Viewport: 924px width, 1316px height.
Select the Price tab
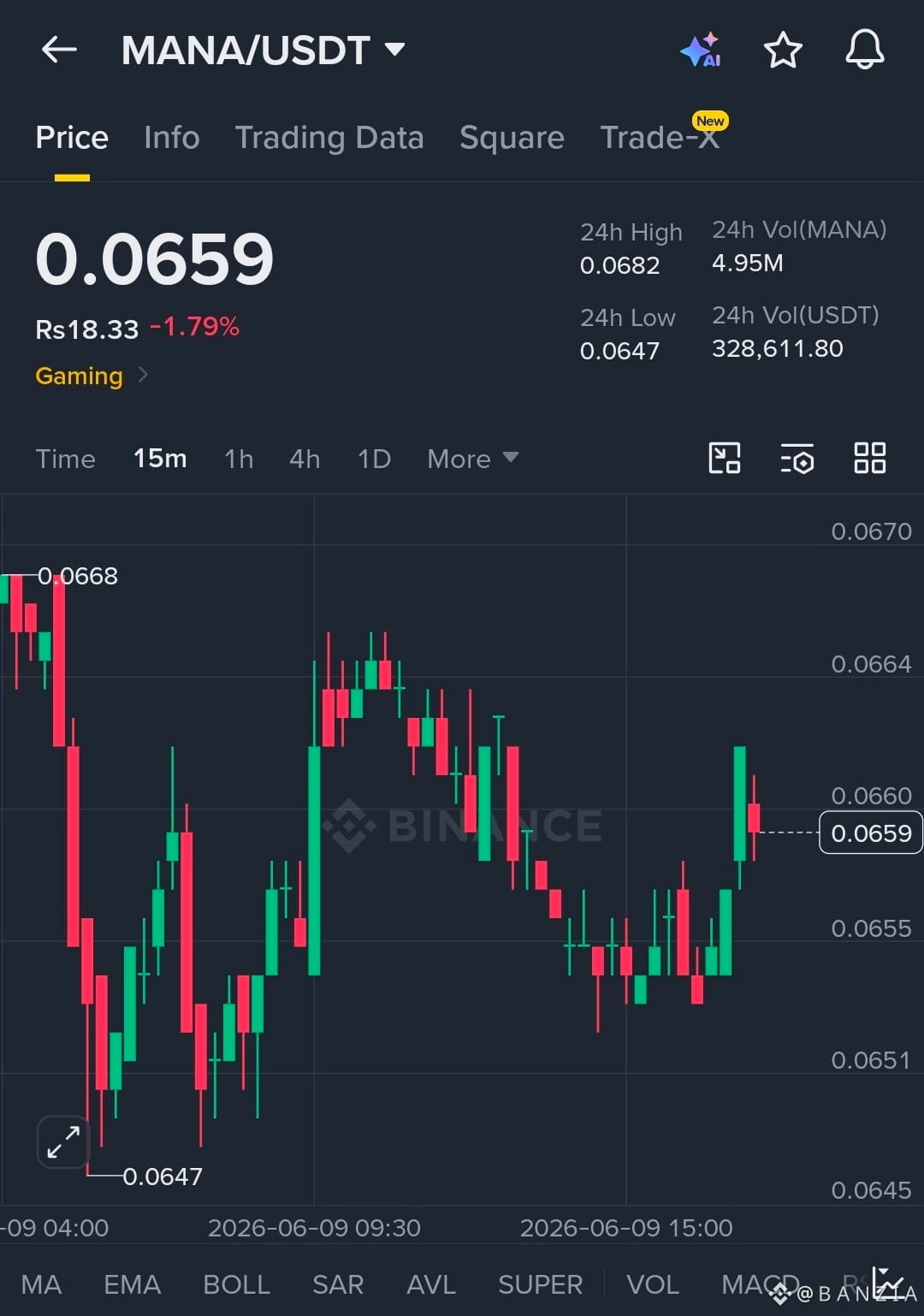click(72, 137)
